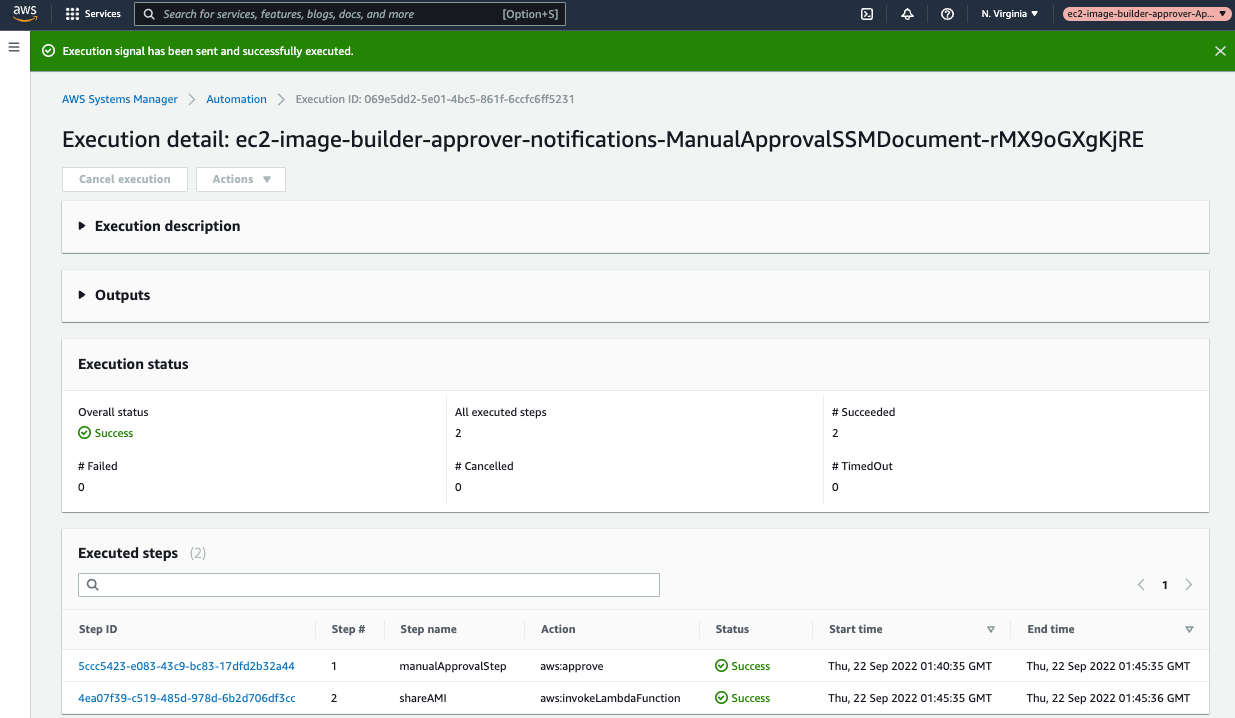Expand the Execution description section
The image size is (1235, 718).
tap(160, 226)
